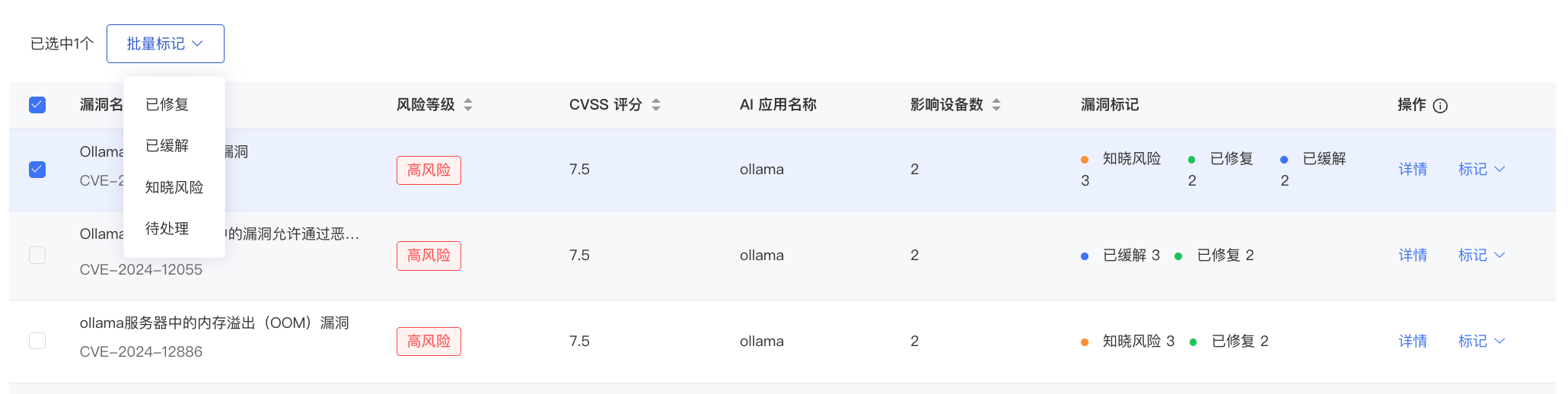Click green 已修复 dot in second row

click(x=1178, y=256)
